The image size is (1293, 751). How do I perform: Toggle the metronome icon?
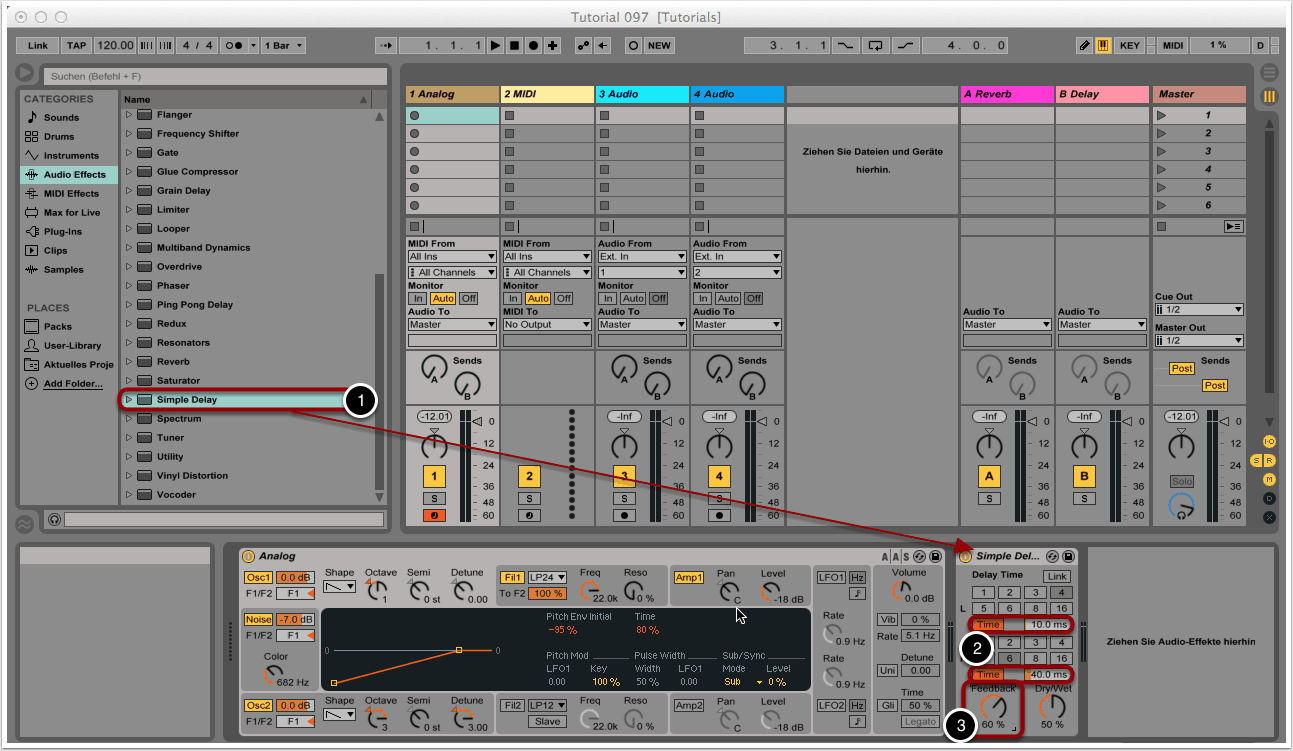[234, 46]
